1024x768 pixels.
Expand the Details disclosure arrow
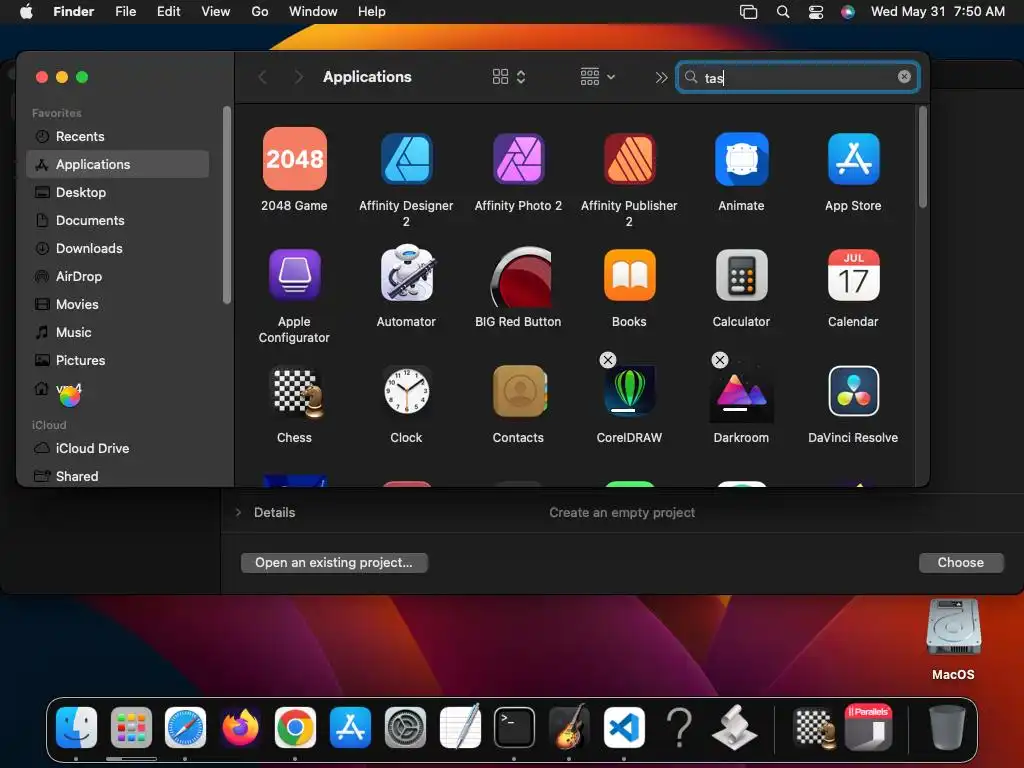(238, 513)
